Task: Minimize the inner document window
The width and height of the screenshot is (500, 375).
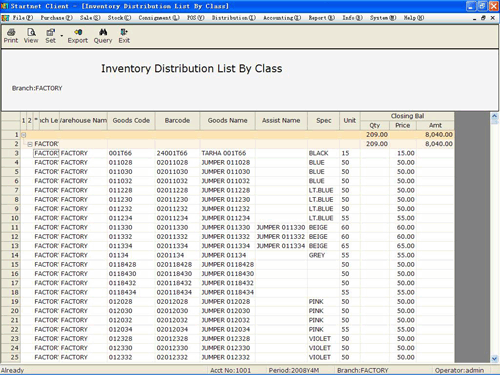Action: pyautogui.click(x=474, y=18)
